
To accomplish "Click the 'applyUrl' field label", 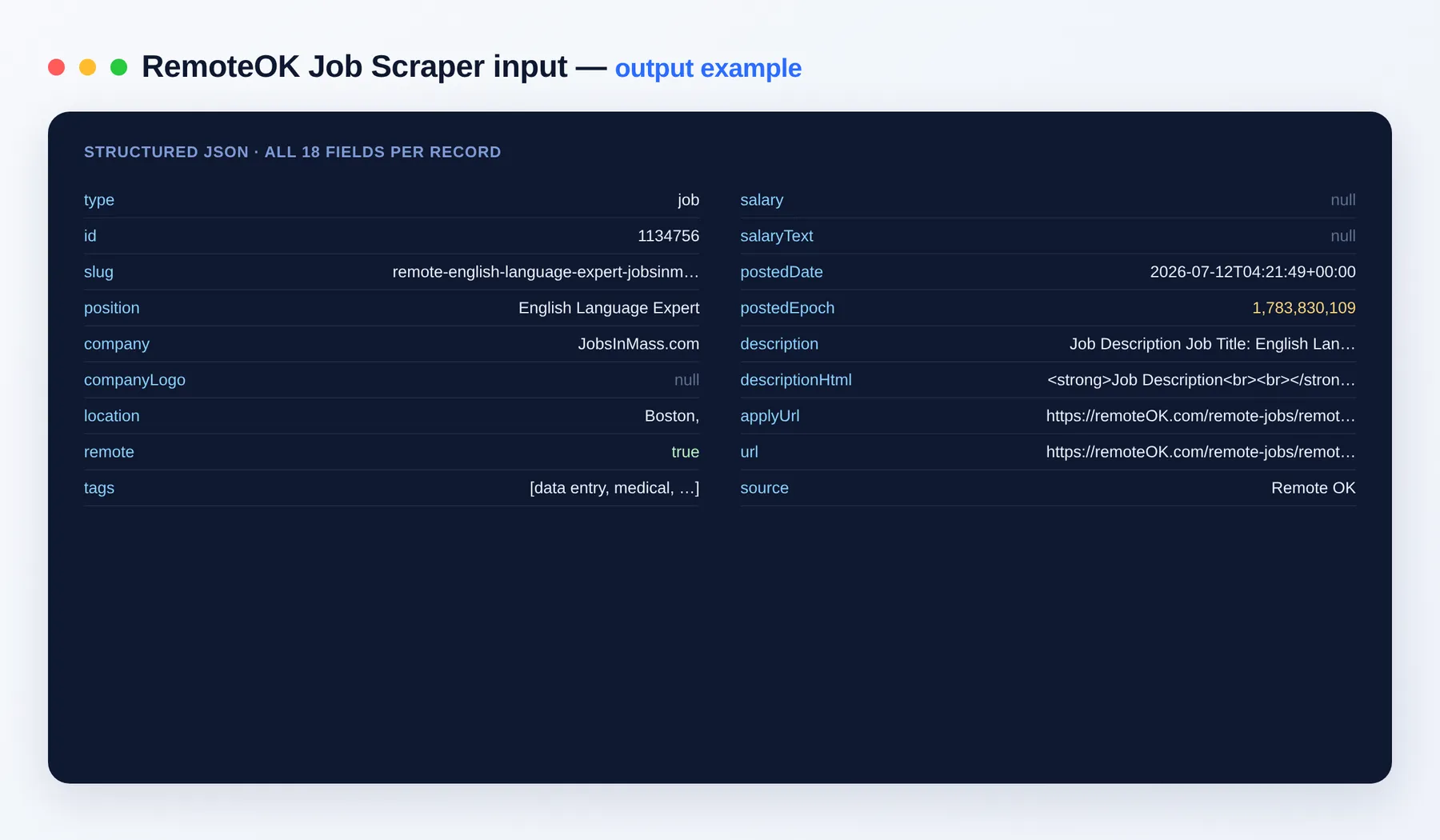I will tap(770, 416).
